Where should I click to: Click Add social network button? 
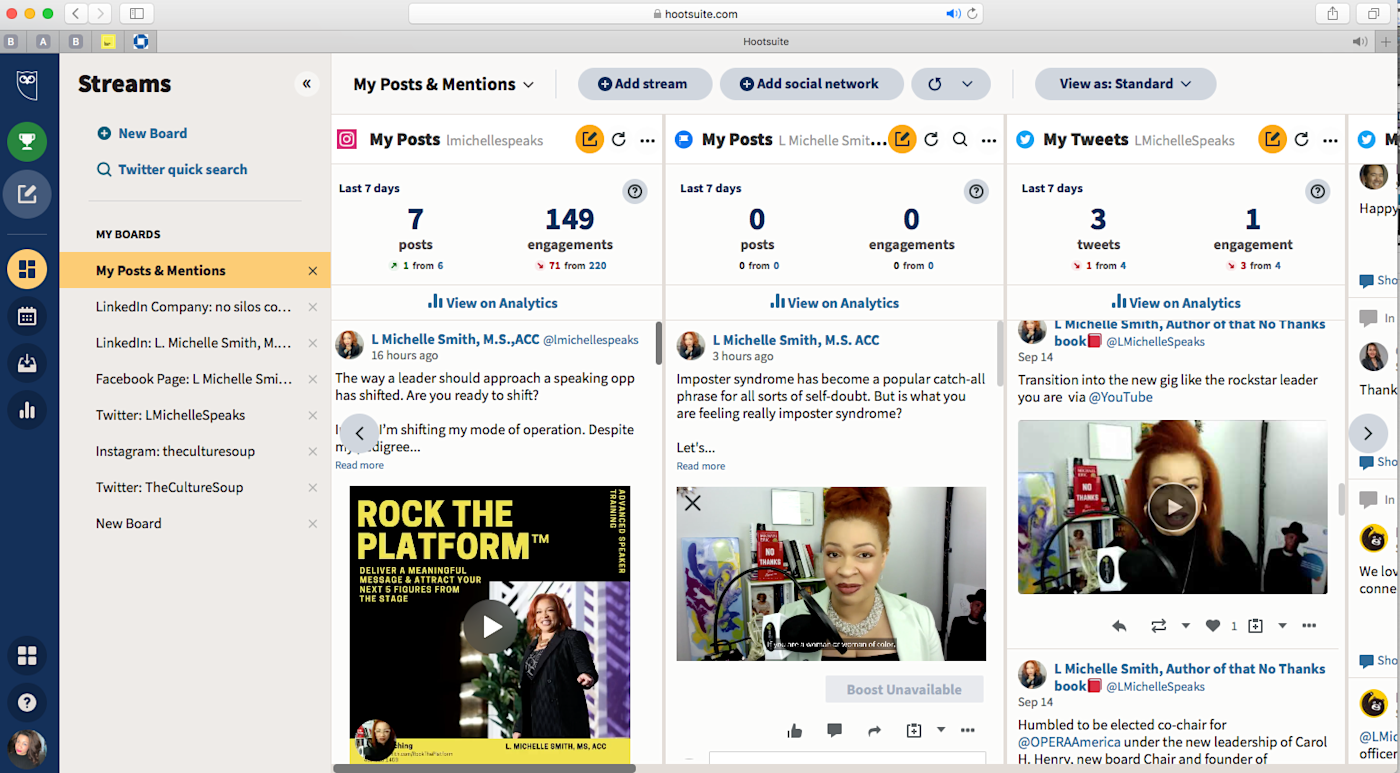[811, 84]
